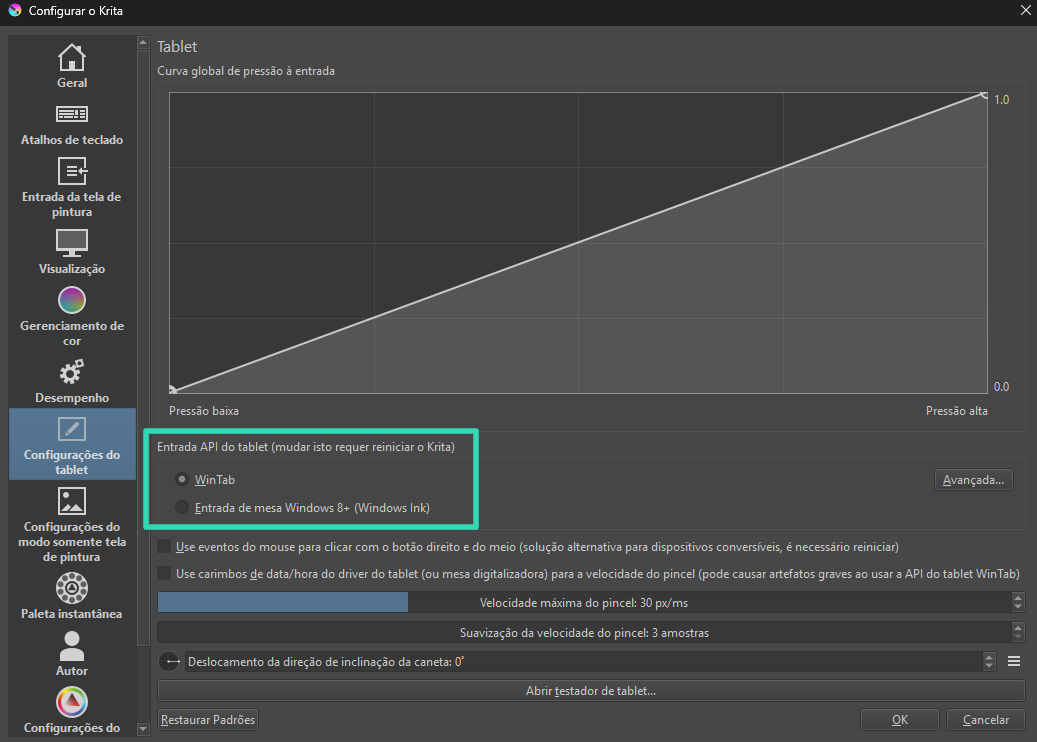The image size is (1037, 742).
Task: Click the lower-left pressure curve control point
Action: (173, 390)
